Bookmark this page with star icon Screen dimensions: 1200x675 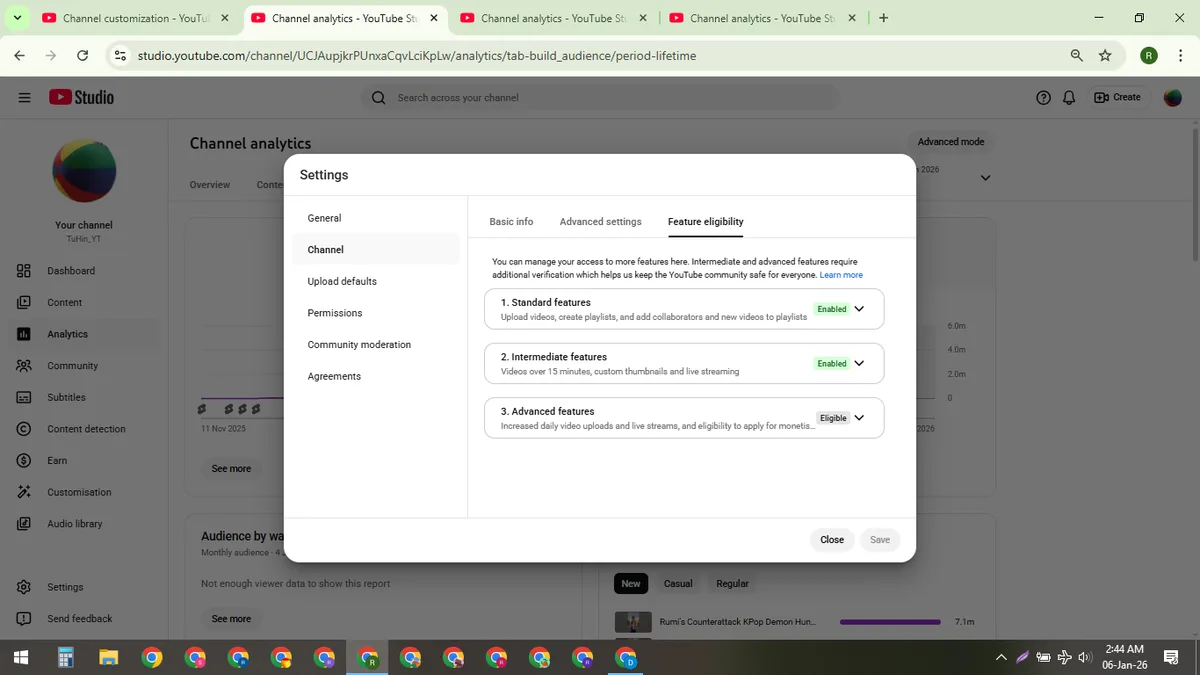[1105, 56]
